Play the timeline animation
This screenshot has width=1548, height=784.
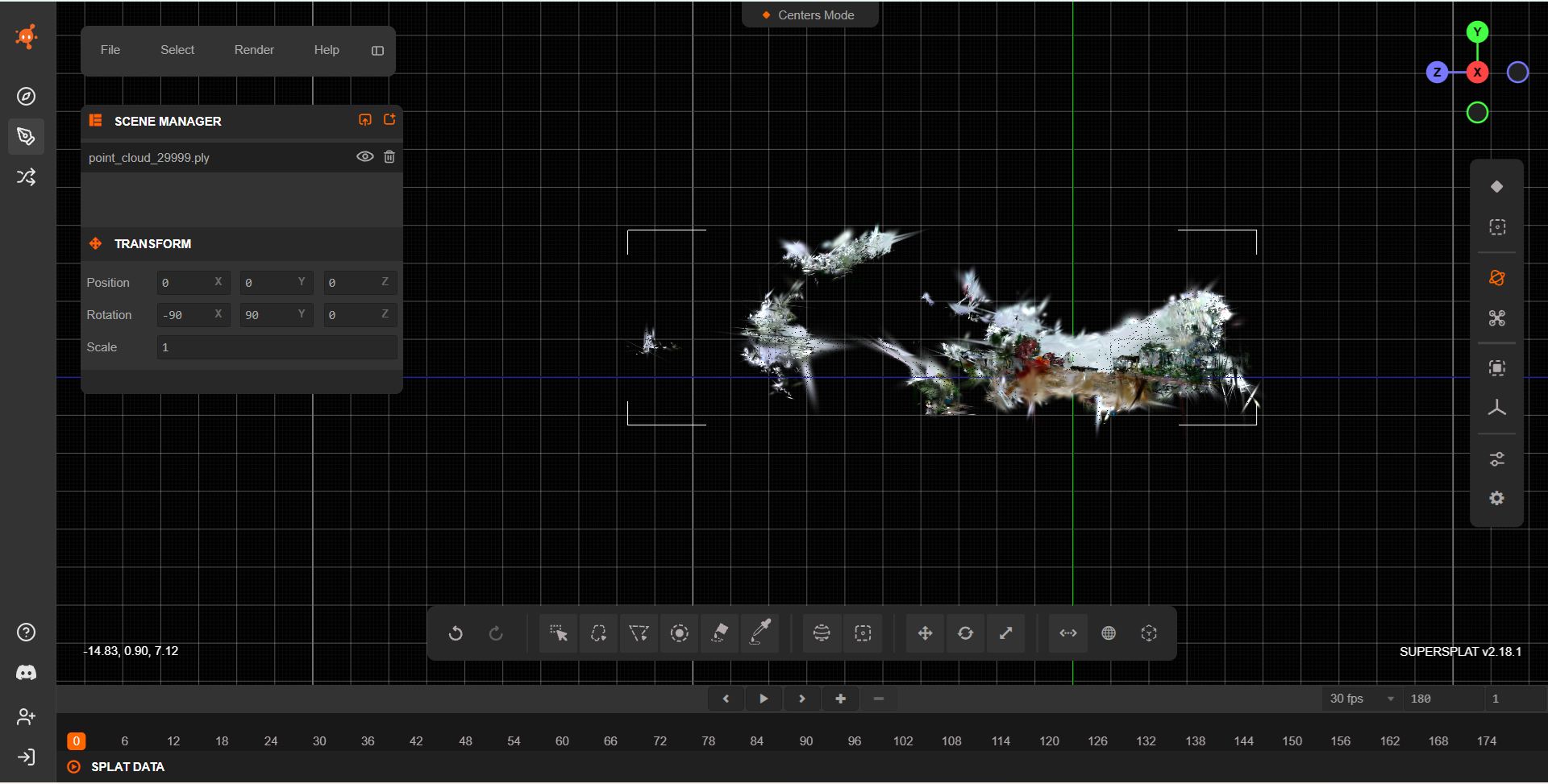764,699
